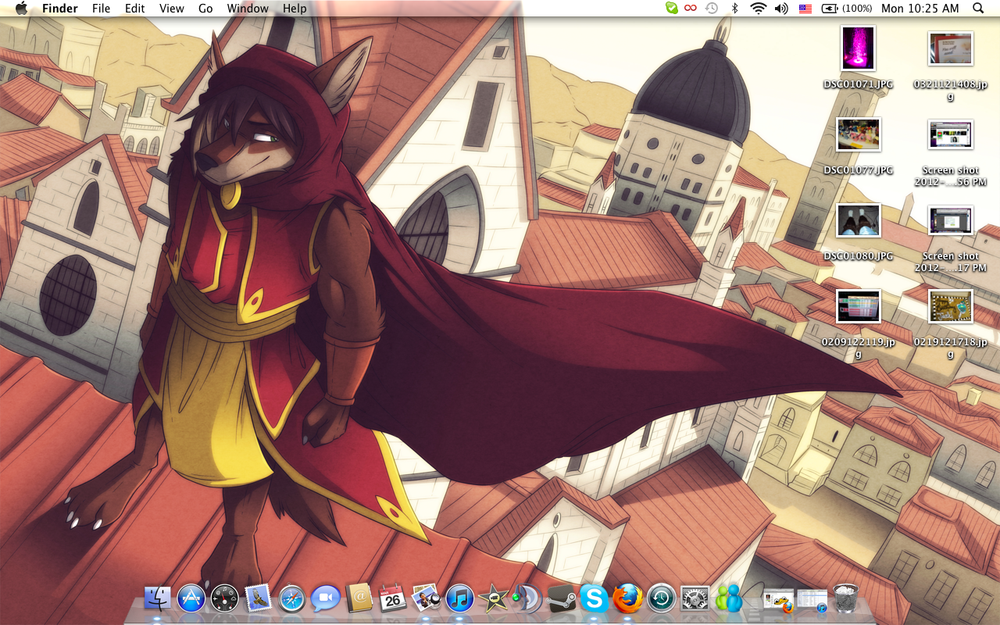This screenshot has width=1000, height=625.
Task: Restore minimized Firefox window in dock
Action: (x=778, y=600)
